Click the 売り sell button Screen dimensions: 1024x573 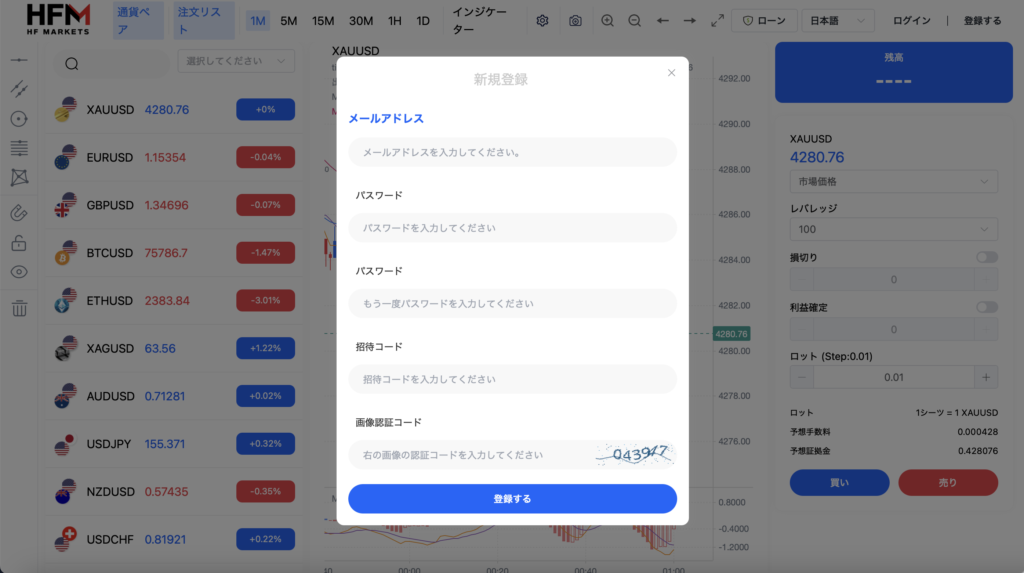tap(948, 483)
